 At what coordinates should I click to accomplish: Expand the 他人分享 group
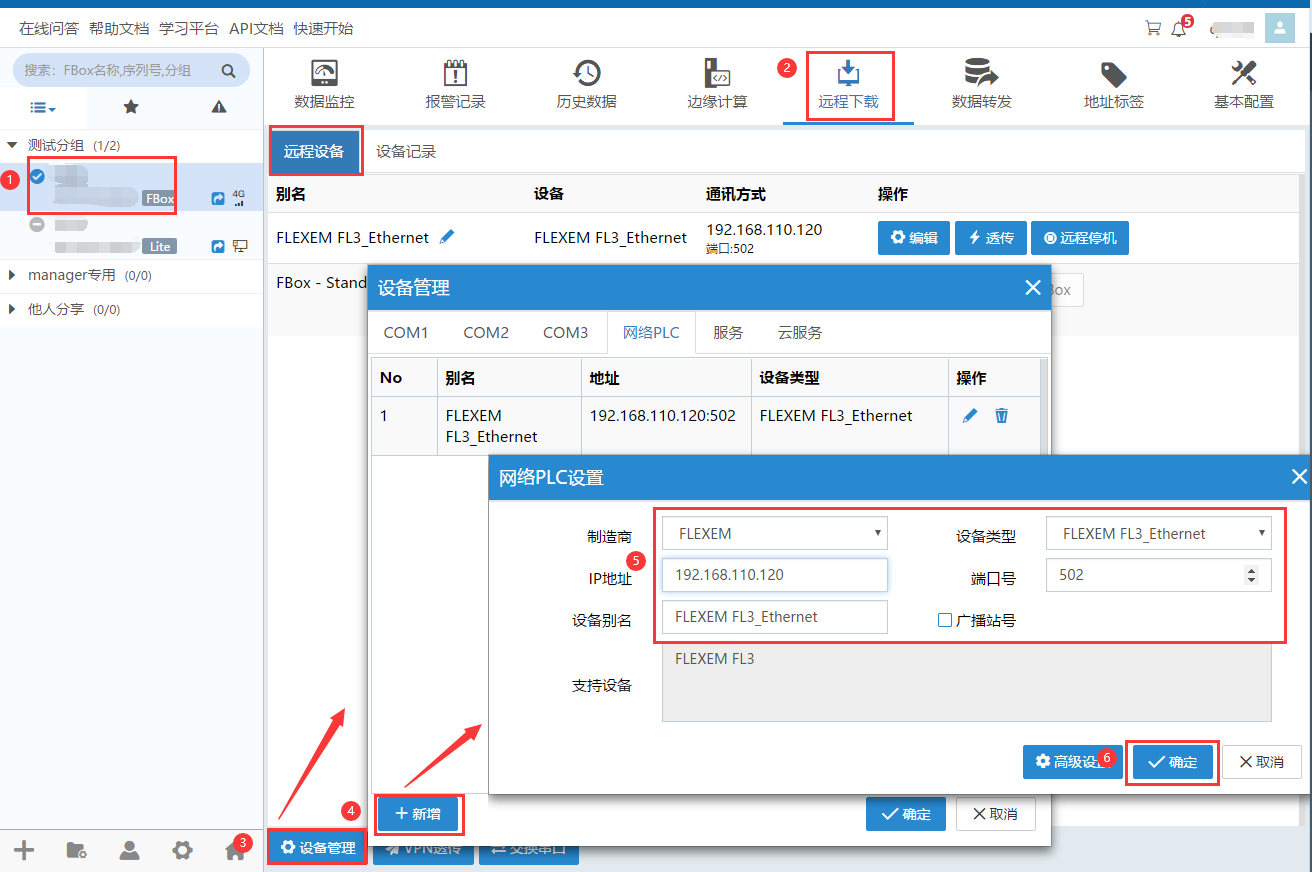pos(12,310)
